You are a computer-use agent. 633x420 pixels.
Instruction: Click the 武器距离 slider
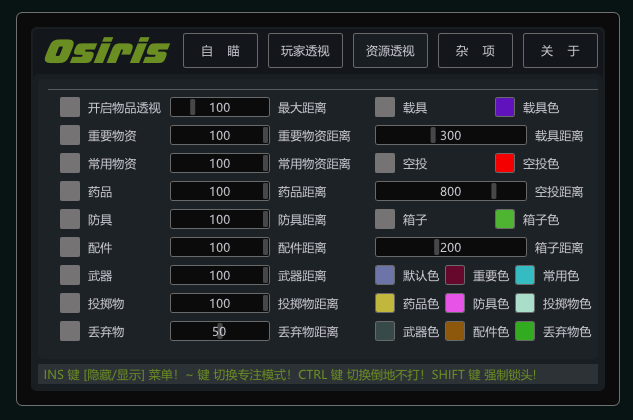coord(220,275)
